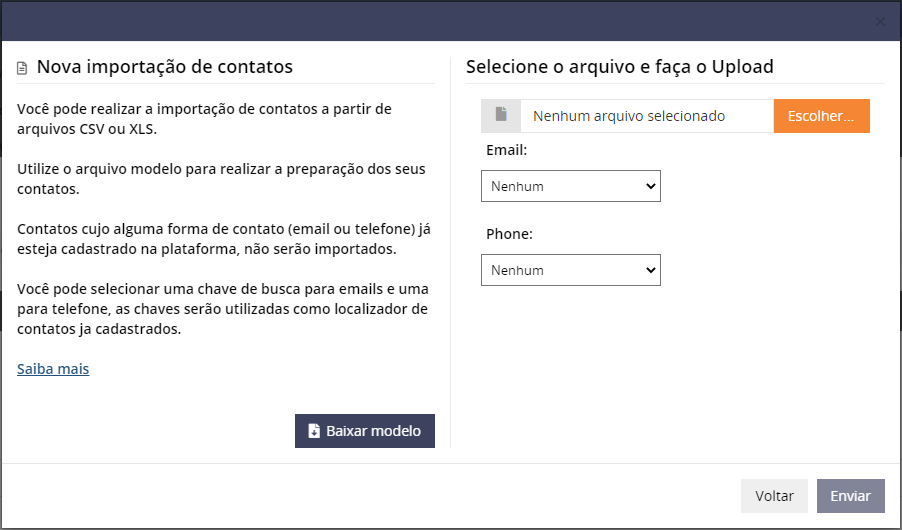Viewport: 902px width, 530px height.
Task: Click the Phone: field label
Action: pyautogui.click(x=510, y=234)
